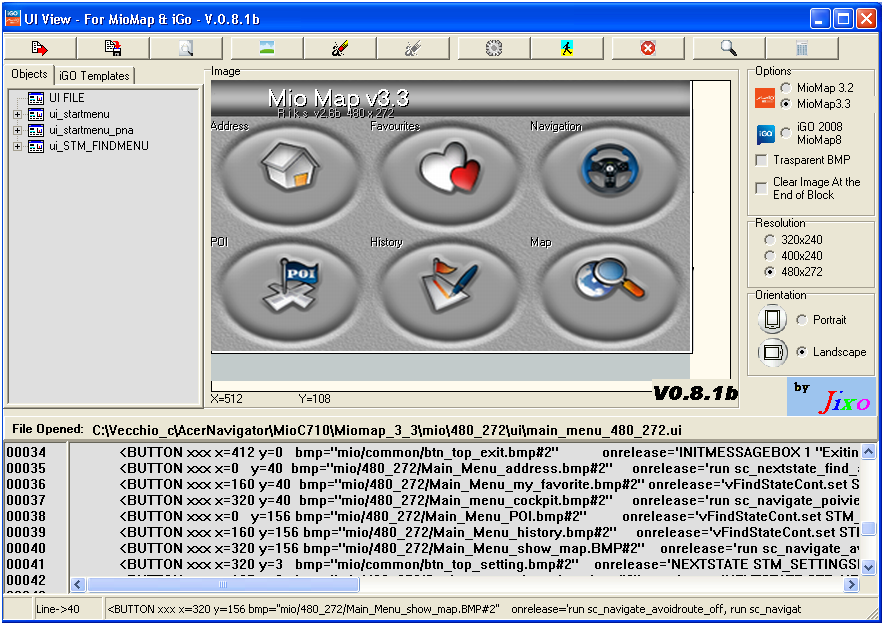Click the open file toolbar icon with red arrow
Viewport: 885px width, 625px height.
tap(40, 48)
